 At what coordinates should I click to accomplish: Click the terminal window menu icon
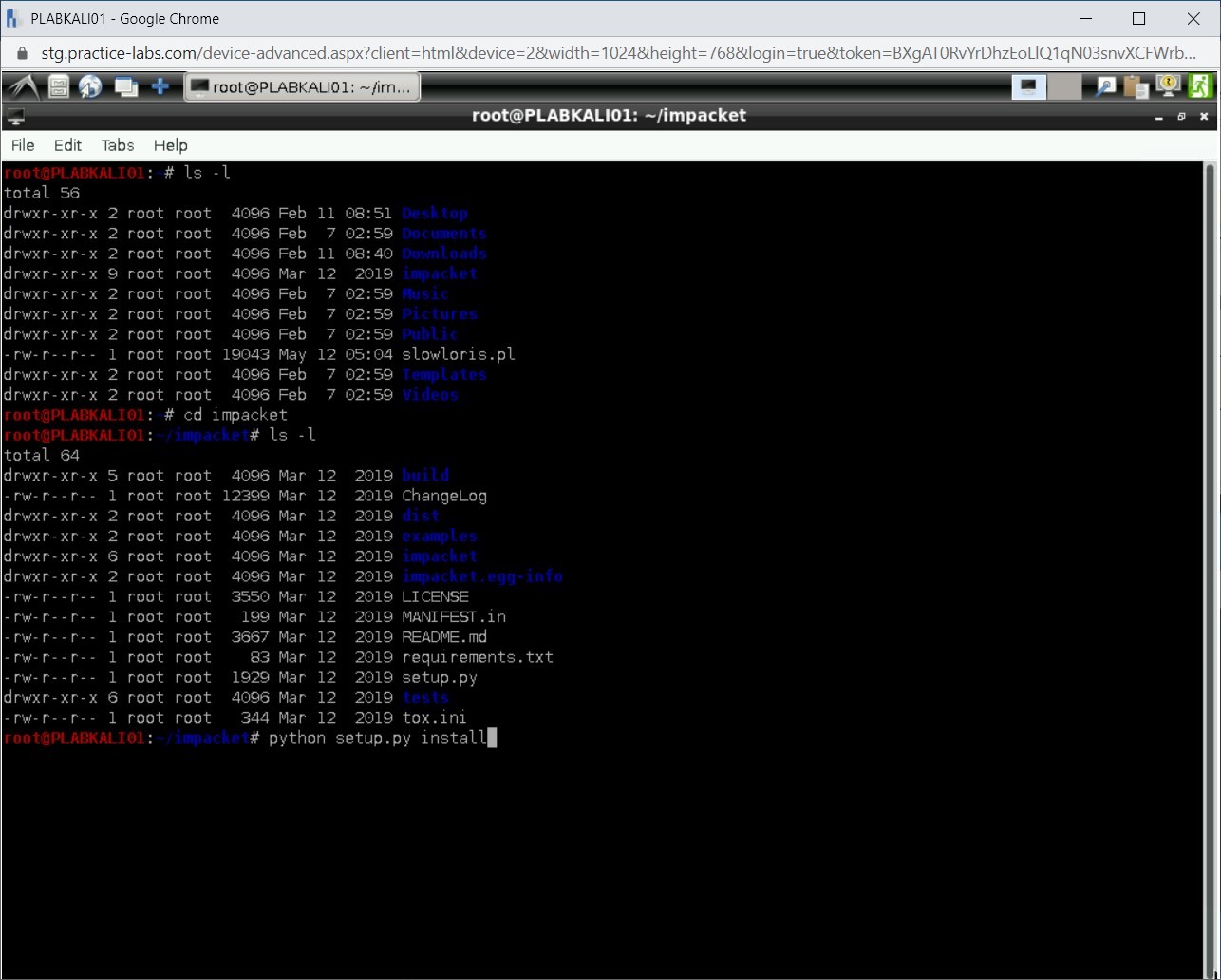coord(15,116)
